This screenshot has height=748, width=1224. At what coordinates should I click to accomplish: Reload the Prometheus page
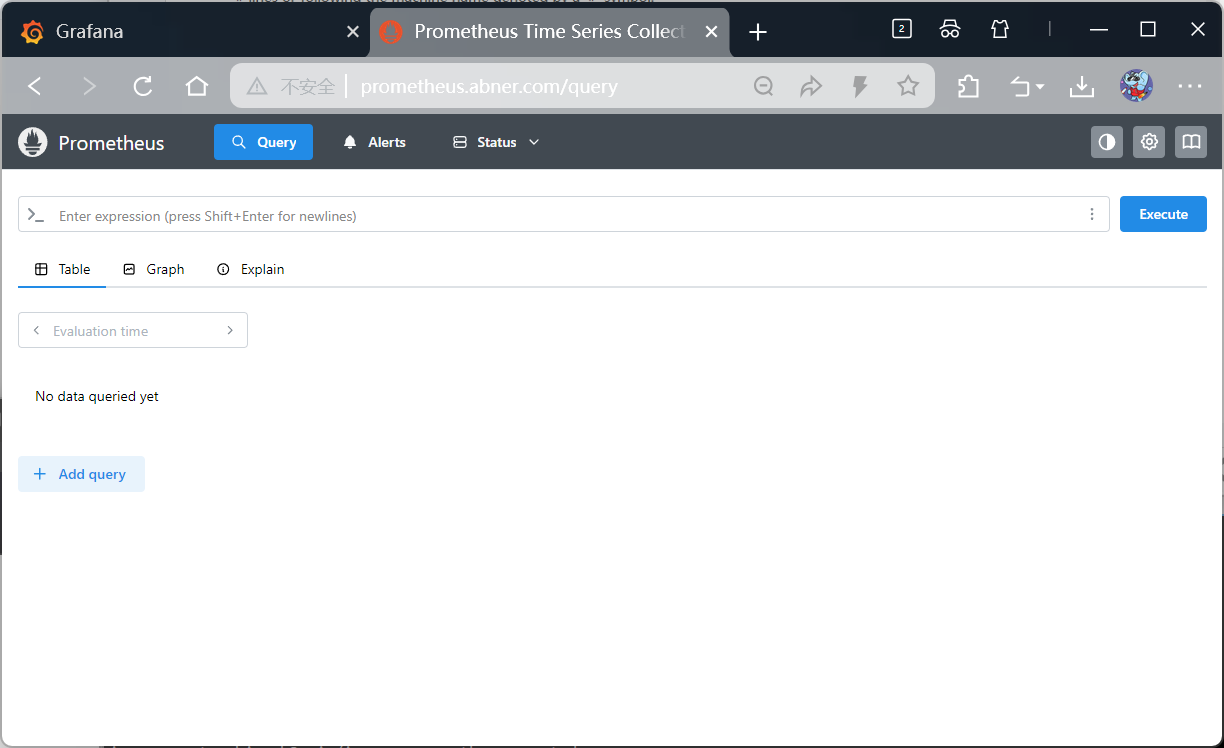[143, 86]
